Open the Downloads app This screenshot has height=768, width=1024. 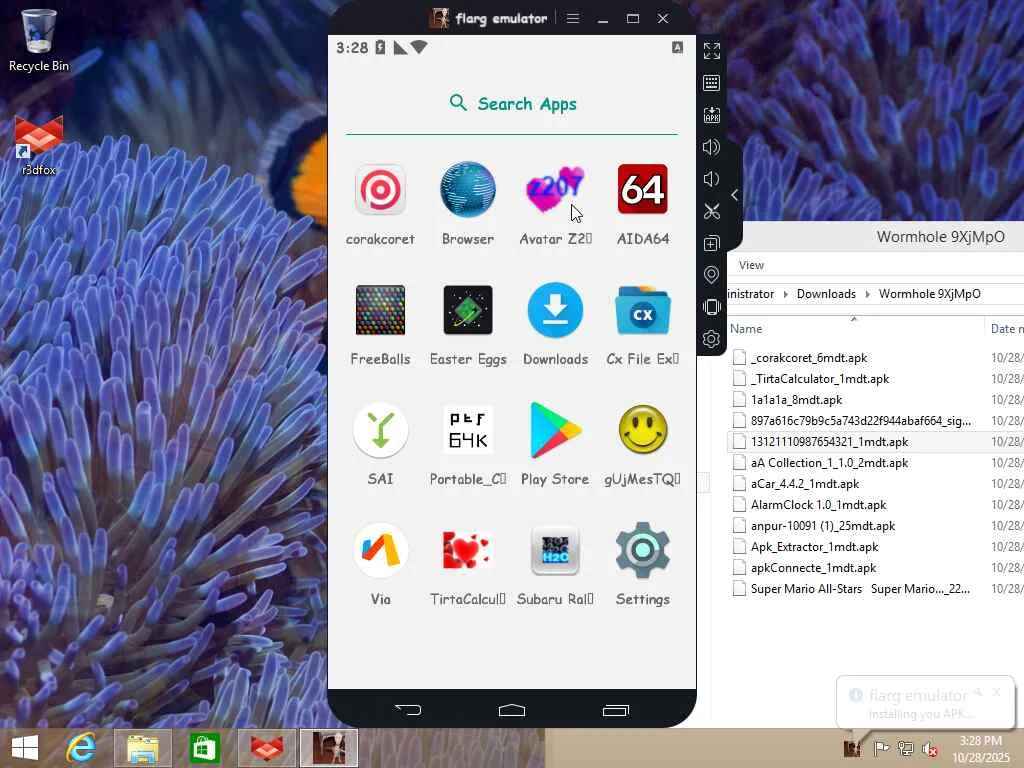click(x=555, y=310)
